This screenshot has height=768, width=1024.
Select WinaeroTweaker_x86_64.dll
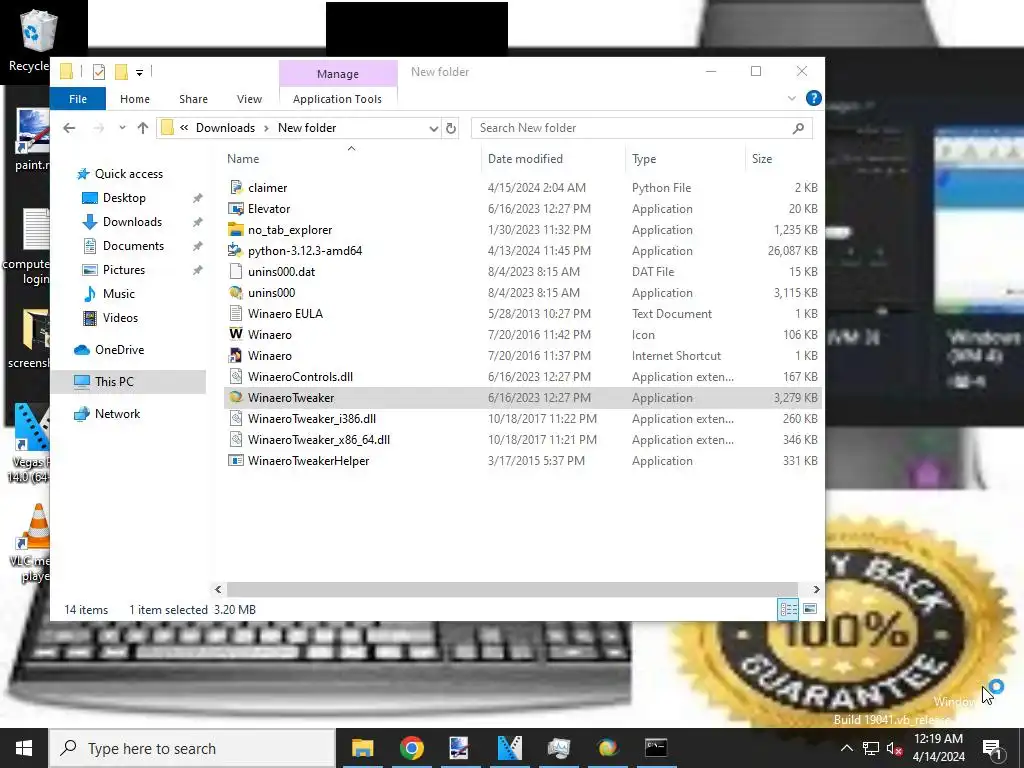click(319, 440)
